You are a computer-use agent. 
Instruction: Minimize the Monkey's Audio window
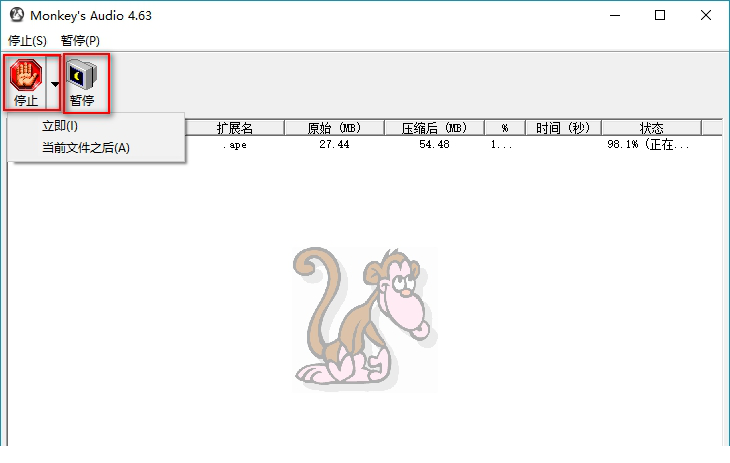[x=614, y=16]
